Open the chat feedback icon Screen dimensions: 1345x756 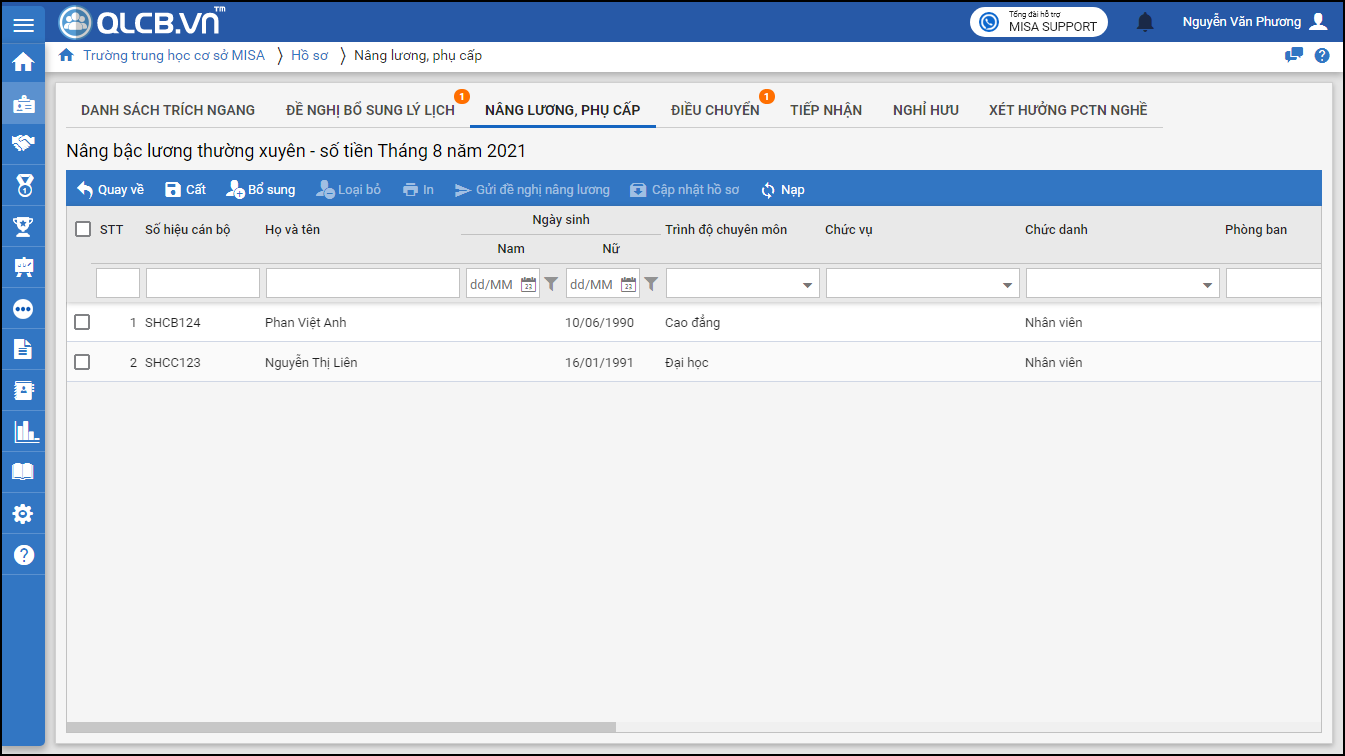click(x=1294, y=56)
